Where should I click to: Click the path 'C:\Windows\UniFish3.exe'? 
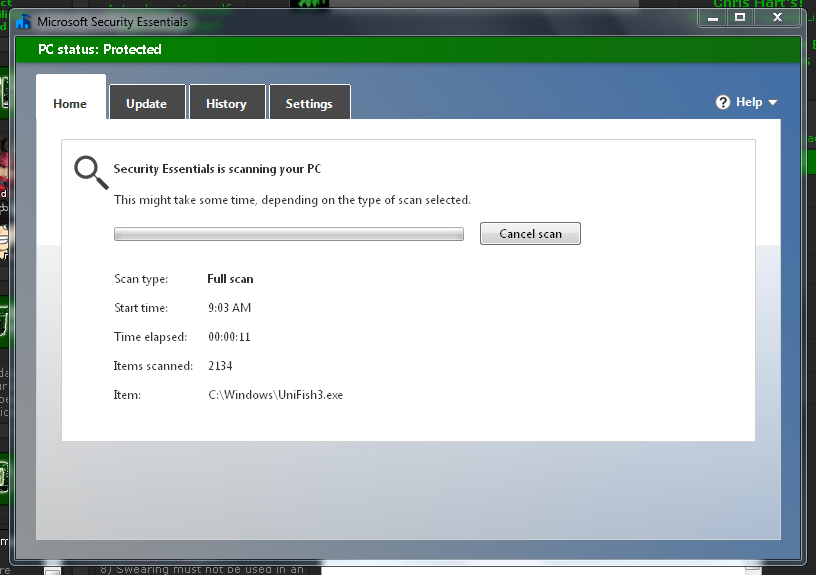[x=275, y=395]
